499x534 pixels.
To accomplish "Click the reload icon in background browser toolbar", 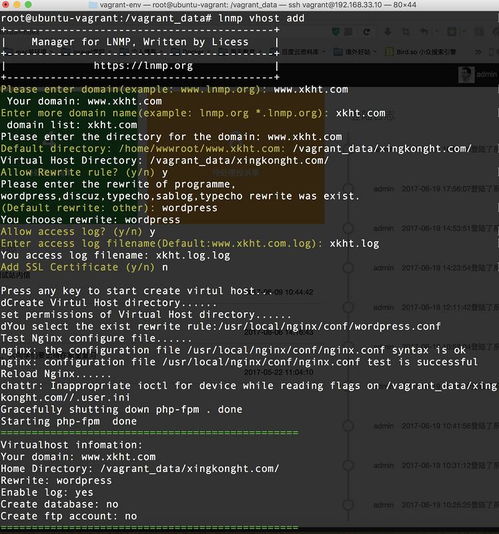I will (x=367, y=32).
